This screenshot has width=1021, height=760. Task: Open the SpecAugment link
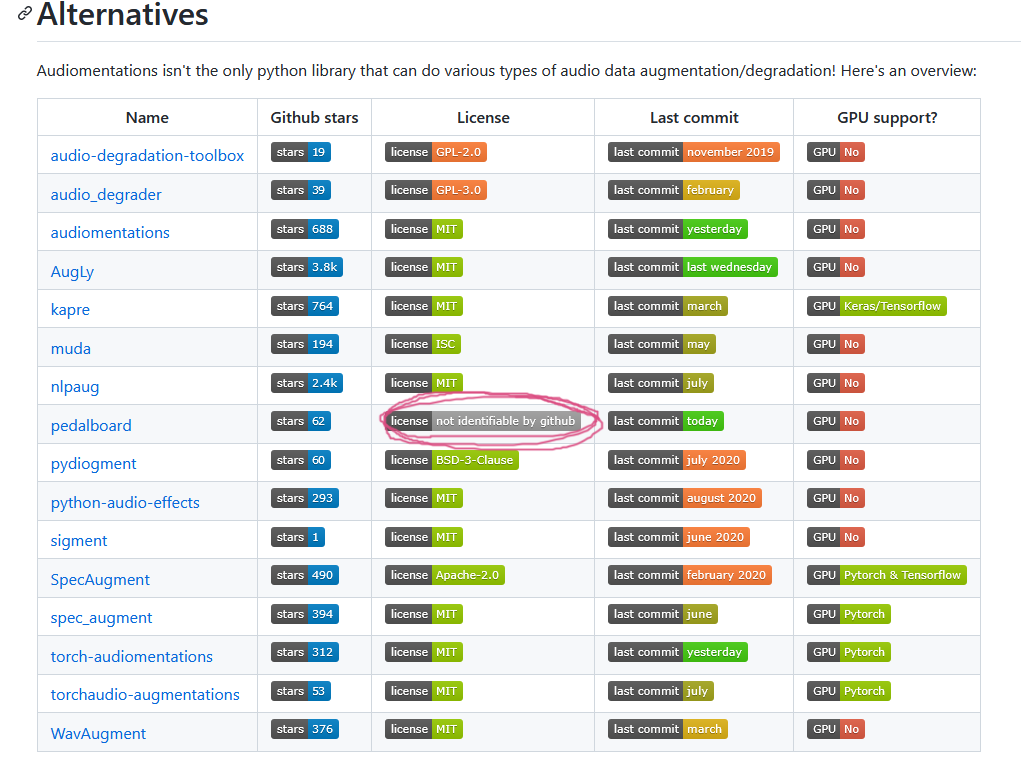[x=100, y=580]
